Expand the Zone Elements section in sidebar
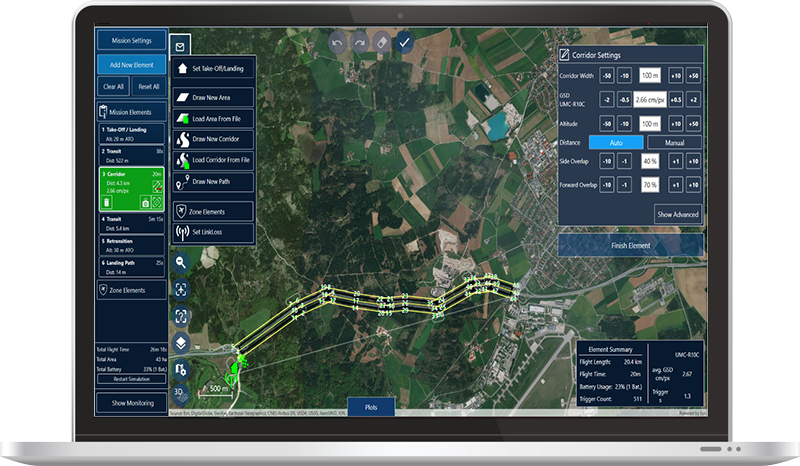This screenshot has height=466, width=800. coord(131,290)
